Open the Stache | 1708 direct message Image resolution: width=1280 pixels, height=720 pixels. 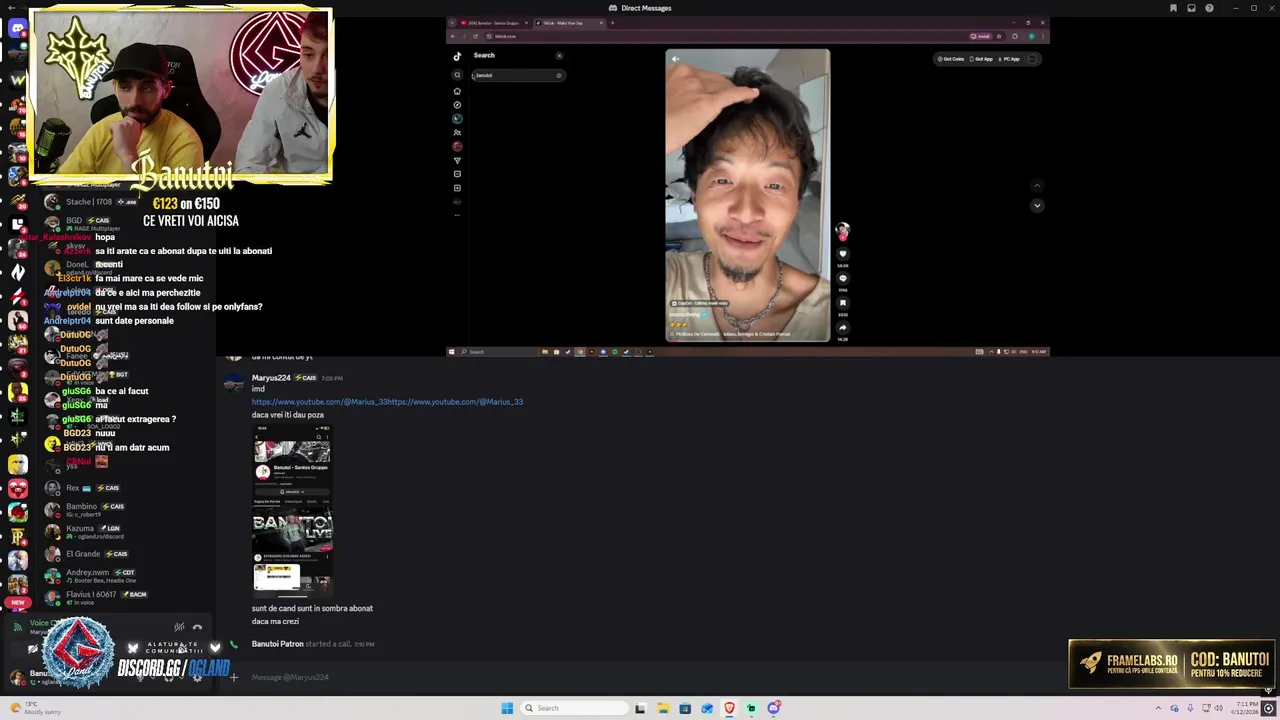(127, 202)
